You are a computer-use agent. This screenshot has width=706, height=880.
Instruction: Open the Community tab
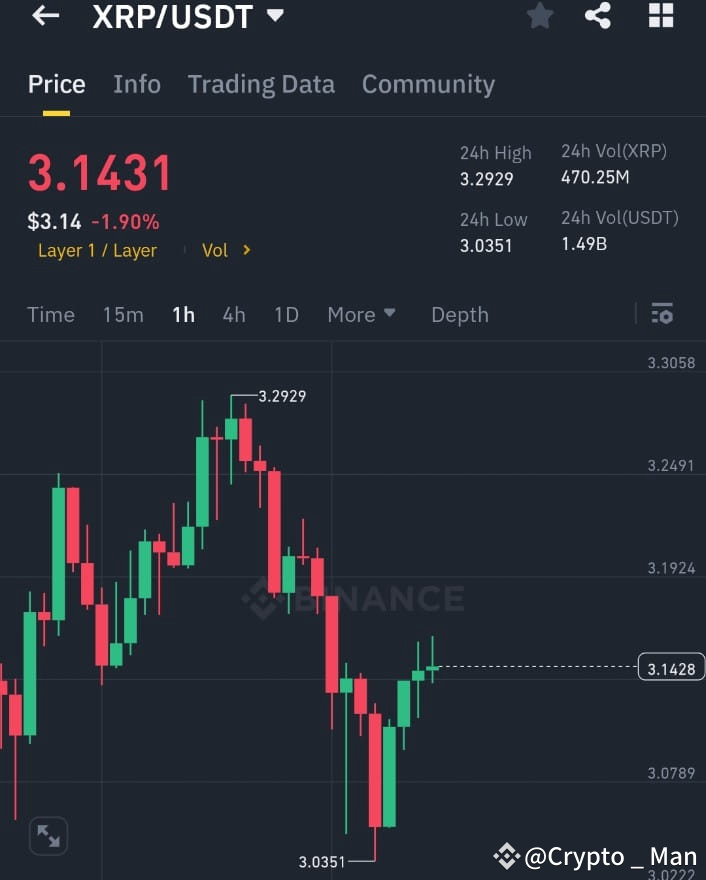(428, 84)
